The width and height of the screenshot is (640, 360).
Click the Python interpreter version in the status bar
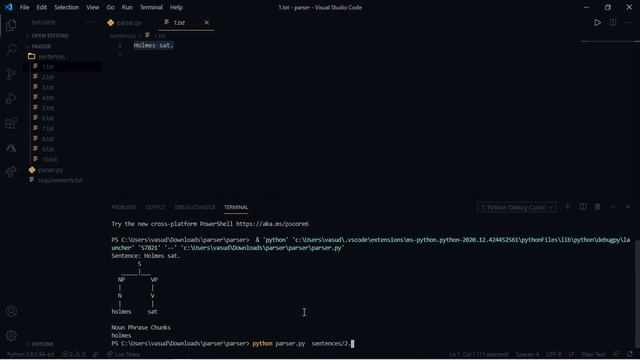click(30, 354)
